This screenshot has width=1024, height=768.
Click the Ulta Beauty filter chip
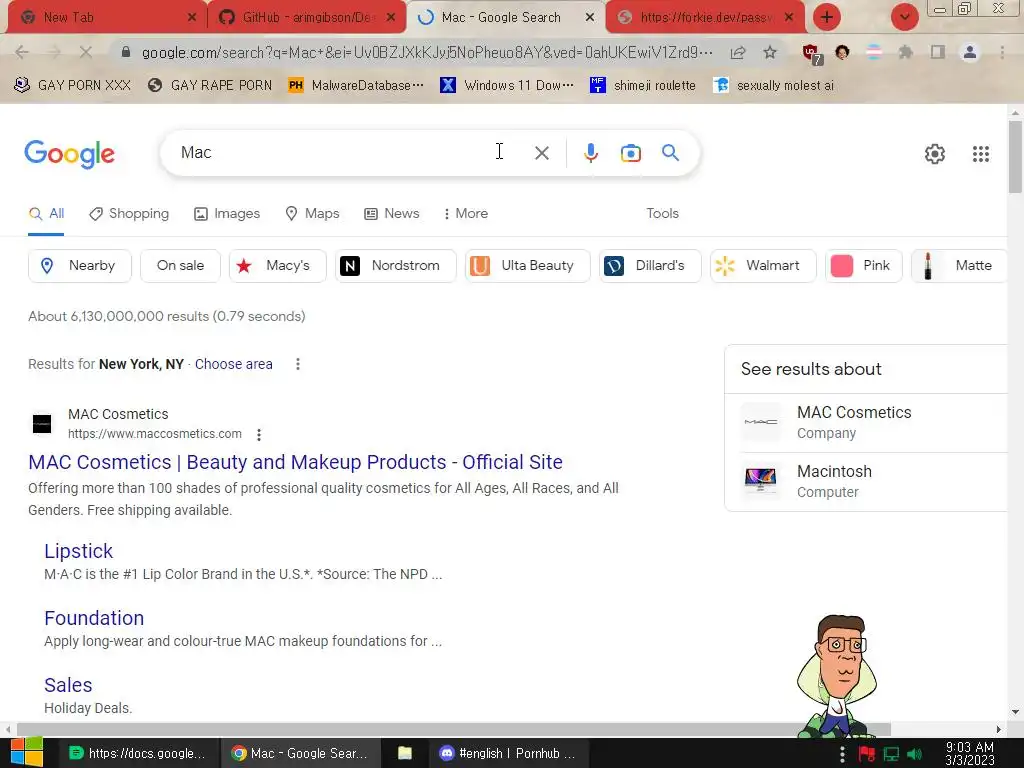point(528,266)
